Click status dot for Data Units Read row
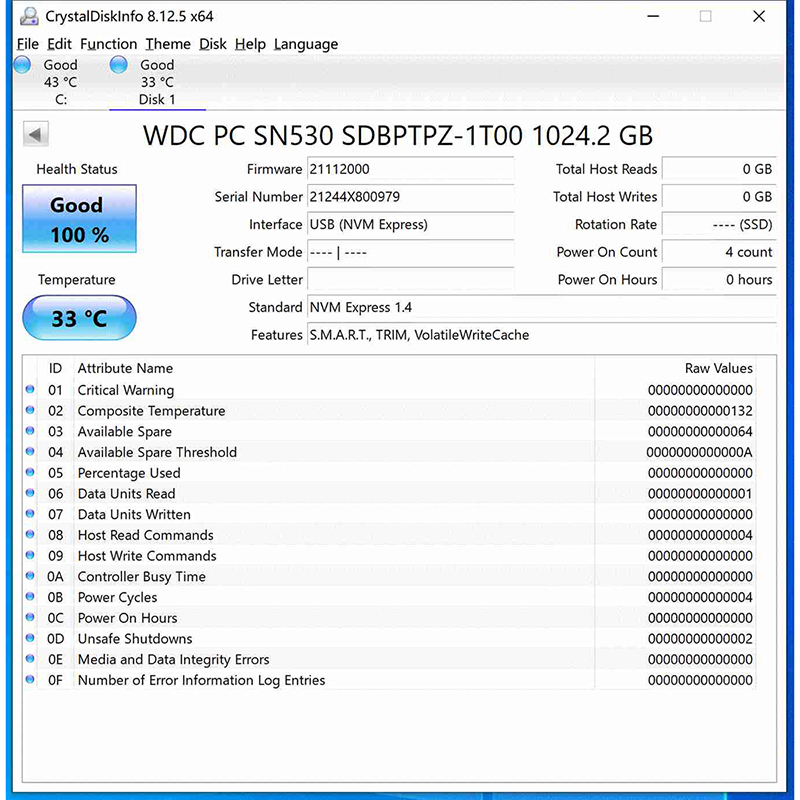The image size is (800, 800). point(30,493)
